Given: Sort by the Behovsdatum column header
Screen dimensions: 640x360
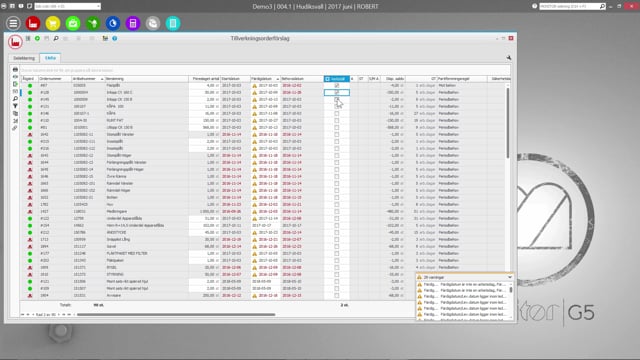Looking at the screenshot, I should 302,79.
